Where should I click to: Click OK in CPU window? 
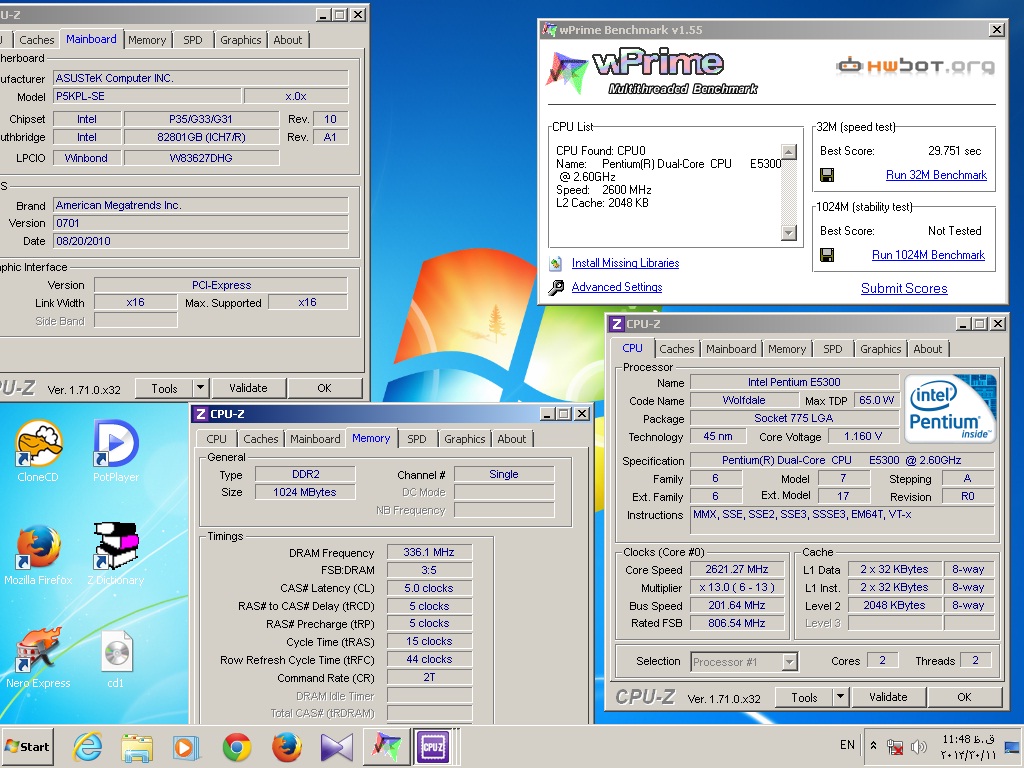964,697
